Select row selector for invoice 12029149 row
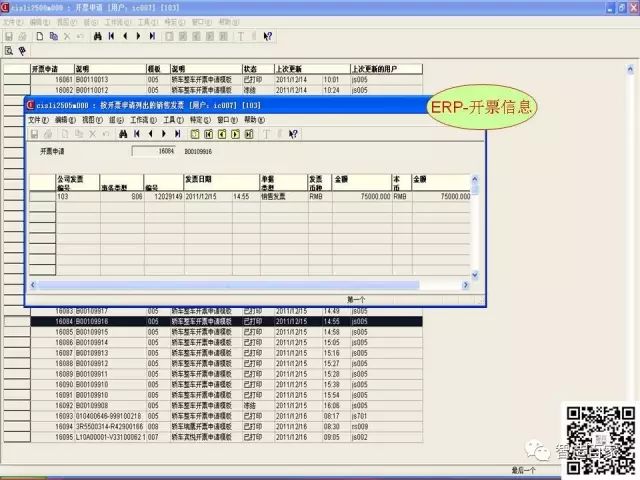640x480 pixels. (42, 197)
